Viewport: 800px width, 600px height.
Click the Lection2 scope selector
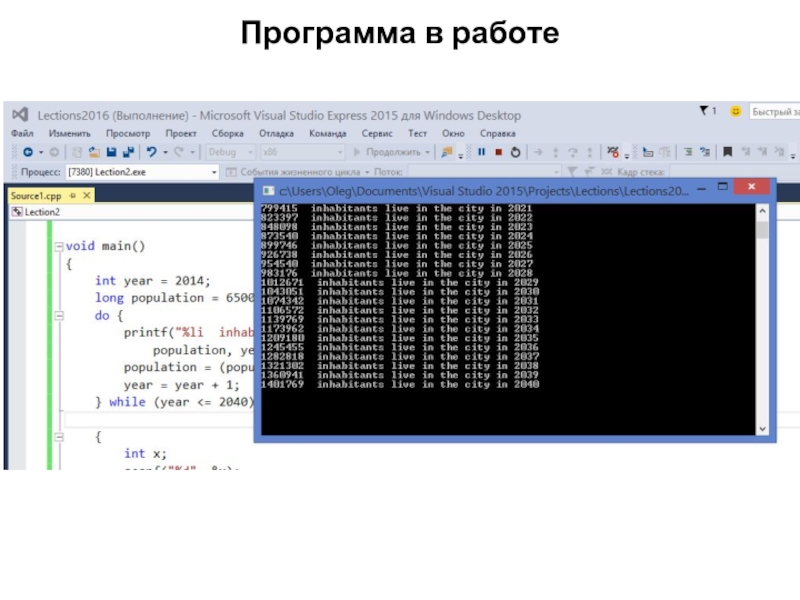pyautogui.click(x=132, y=212)
